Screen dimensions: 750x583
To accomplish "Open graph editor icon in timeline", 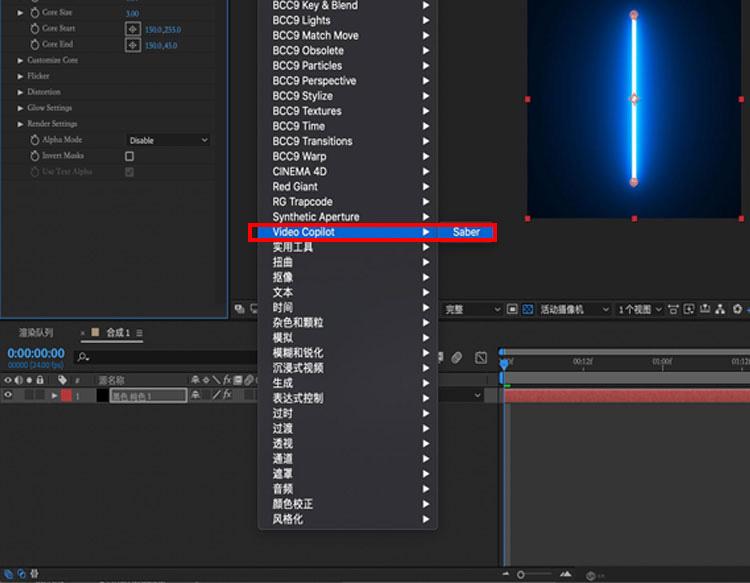I will coord(481,357).
